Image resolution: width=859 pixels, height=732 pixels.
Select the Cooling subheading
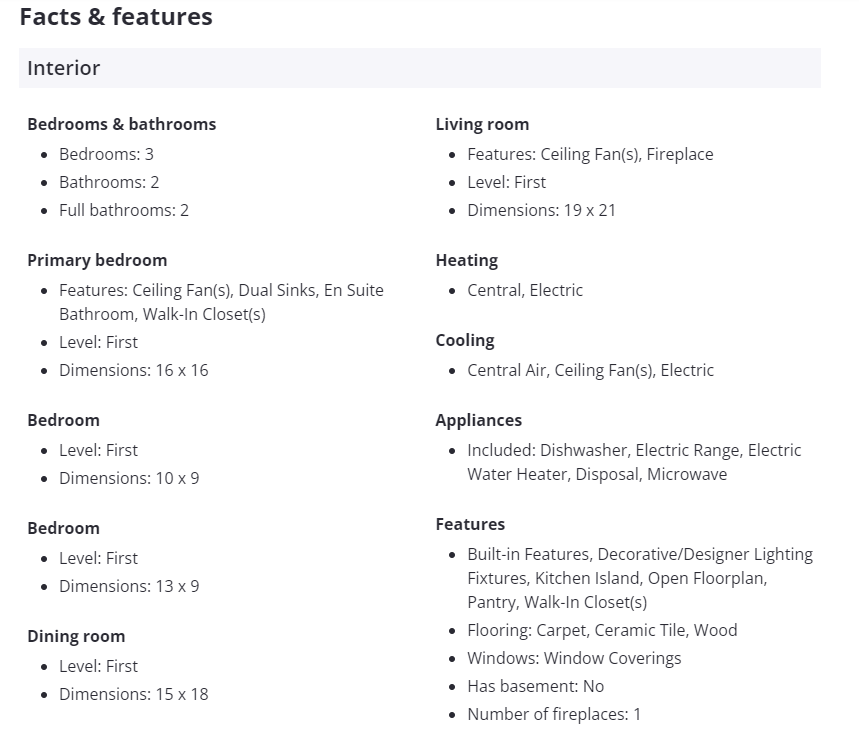point(465,340)
